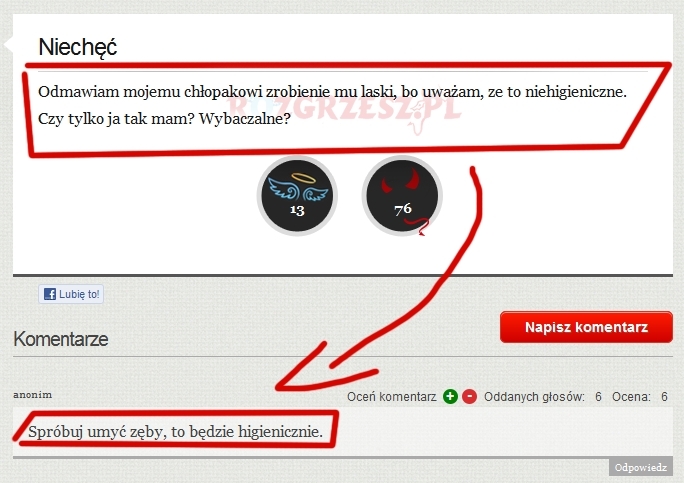
Task: Click the Facebook logo in Lubię to!
Action: point(50,294)
